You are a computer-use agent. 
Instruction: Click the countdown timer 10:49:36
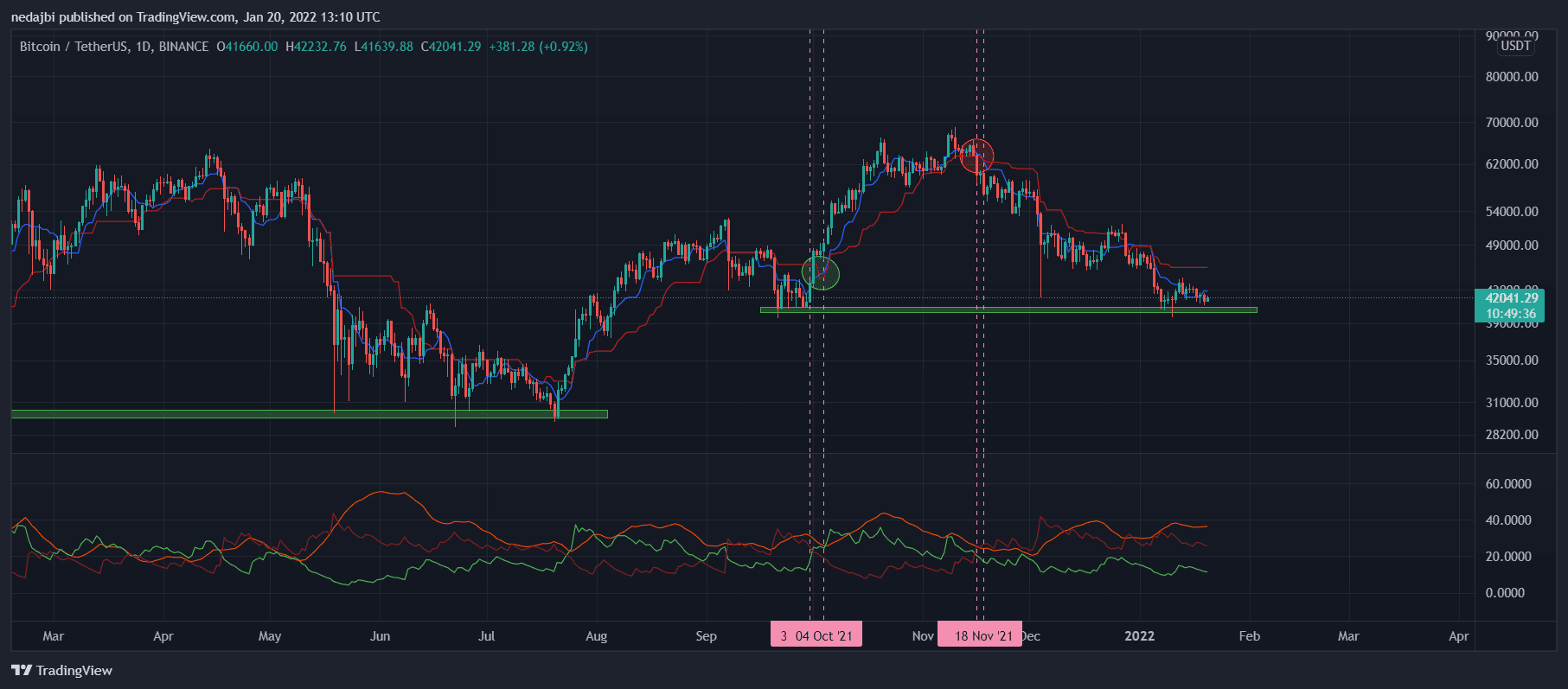pos(1511,314)
